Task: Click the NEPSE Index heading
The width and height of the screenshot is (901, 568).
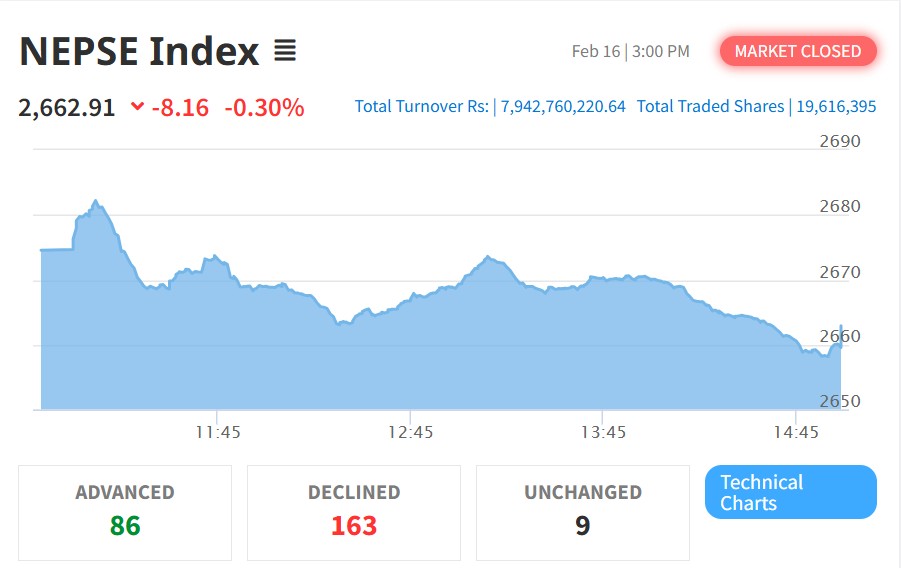Action: tap(139, 51)
